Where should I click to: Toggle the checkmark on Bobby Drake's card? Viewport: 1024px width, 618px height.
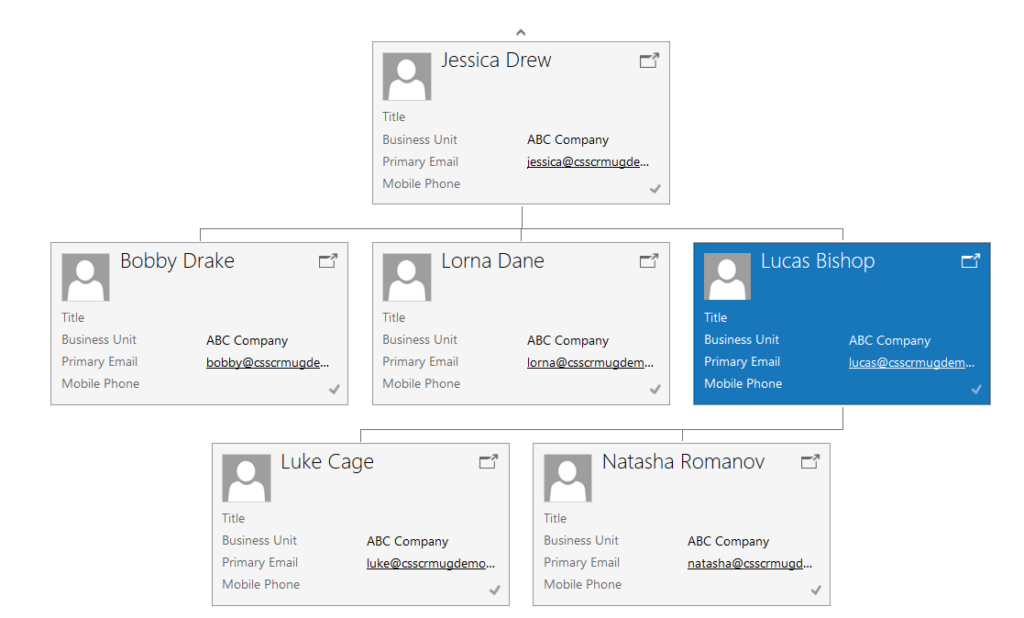coord(334,389)
